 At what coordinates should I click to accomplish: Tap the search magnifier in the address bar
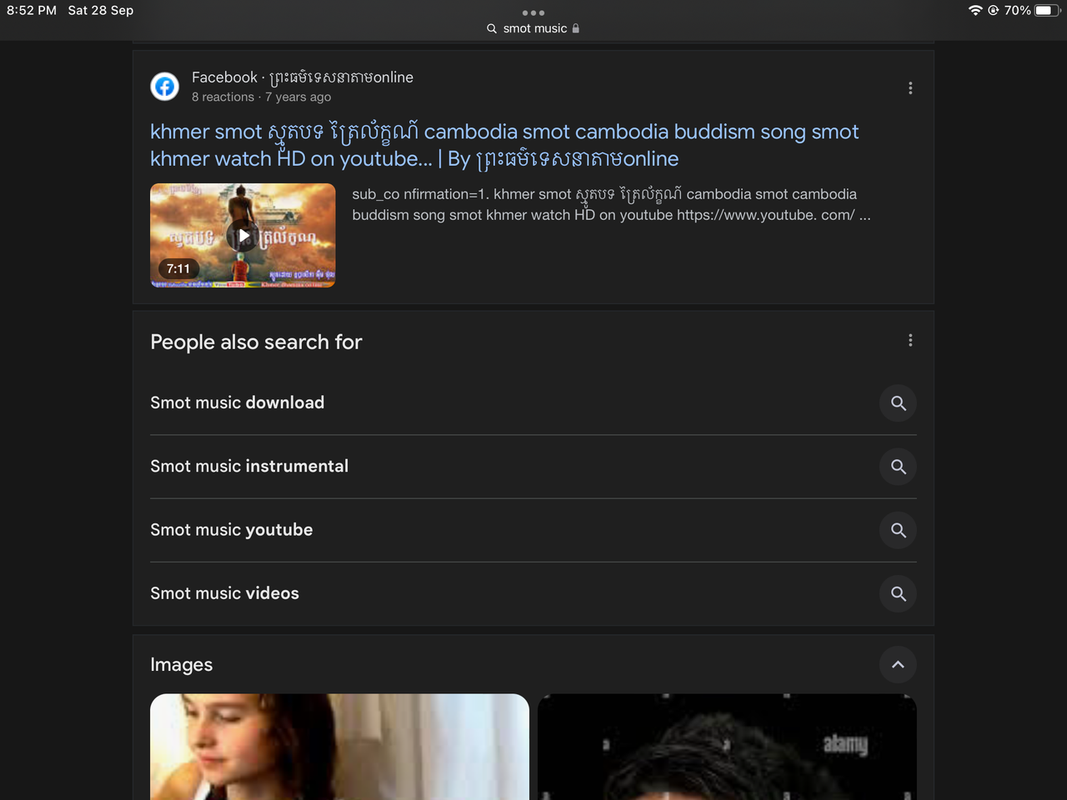point(491,29)
